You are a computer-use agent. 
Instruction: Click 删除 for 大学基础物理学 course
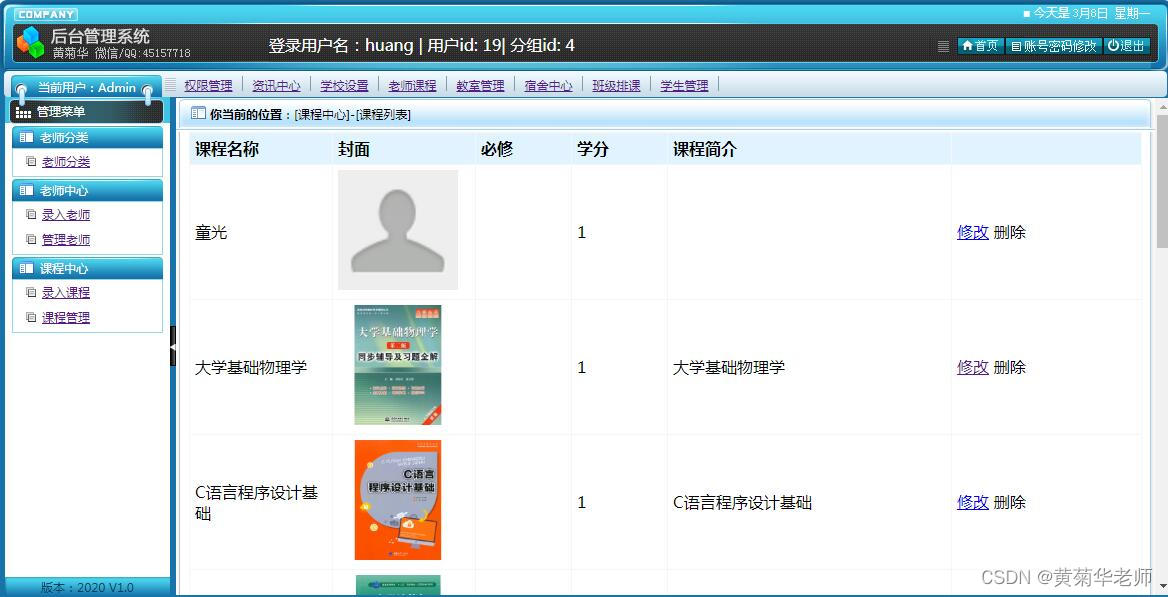1009,367
